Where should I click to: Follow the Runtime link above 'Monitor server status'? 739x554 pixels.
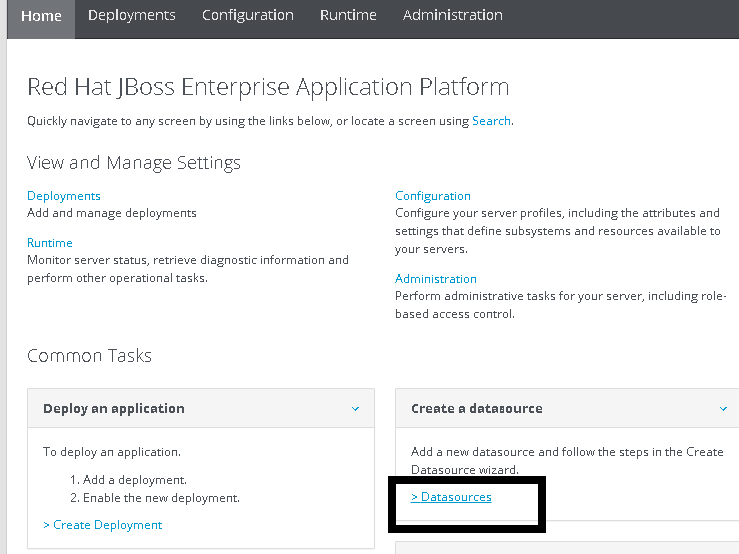coord(50,243)
